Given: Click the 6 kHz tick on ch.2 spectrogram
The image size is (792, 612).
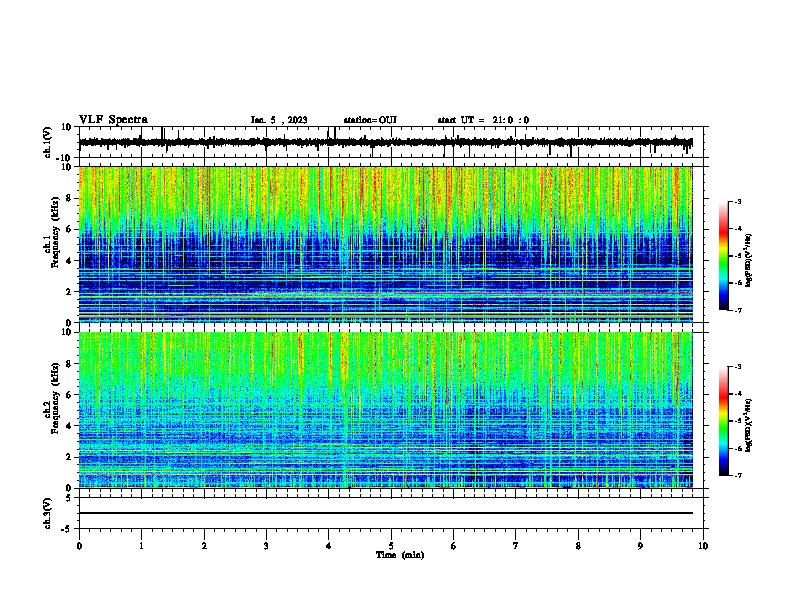Looking at the screenshot, I should point(69,395).
